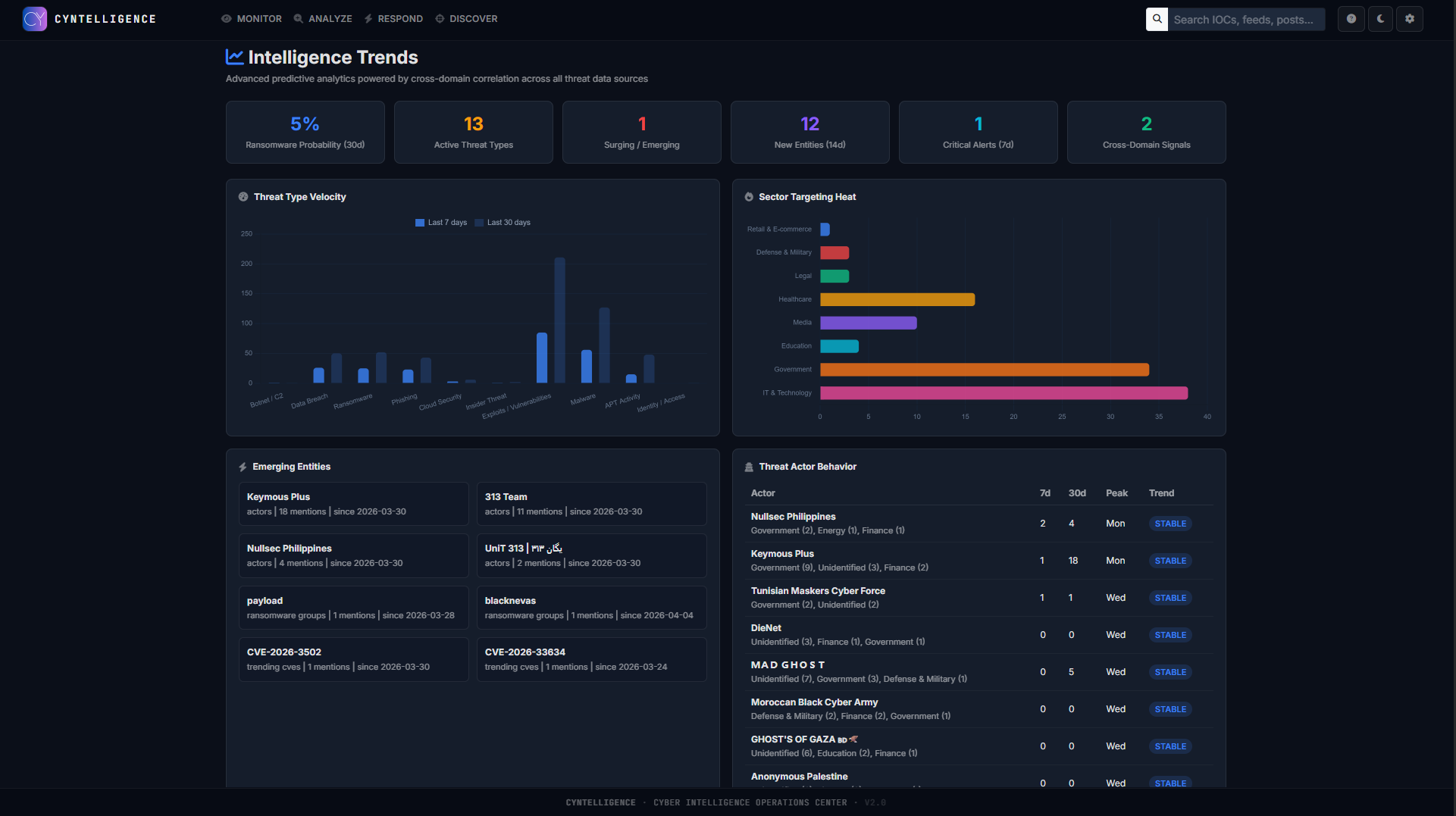
Task: Click the Intelligence Trends chart icon
Action: (234, 57)
